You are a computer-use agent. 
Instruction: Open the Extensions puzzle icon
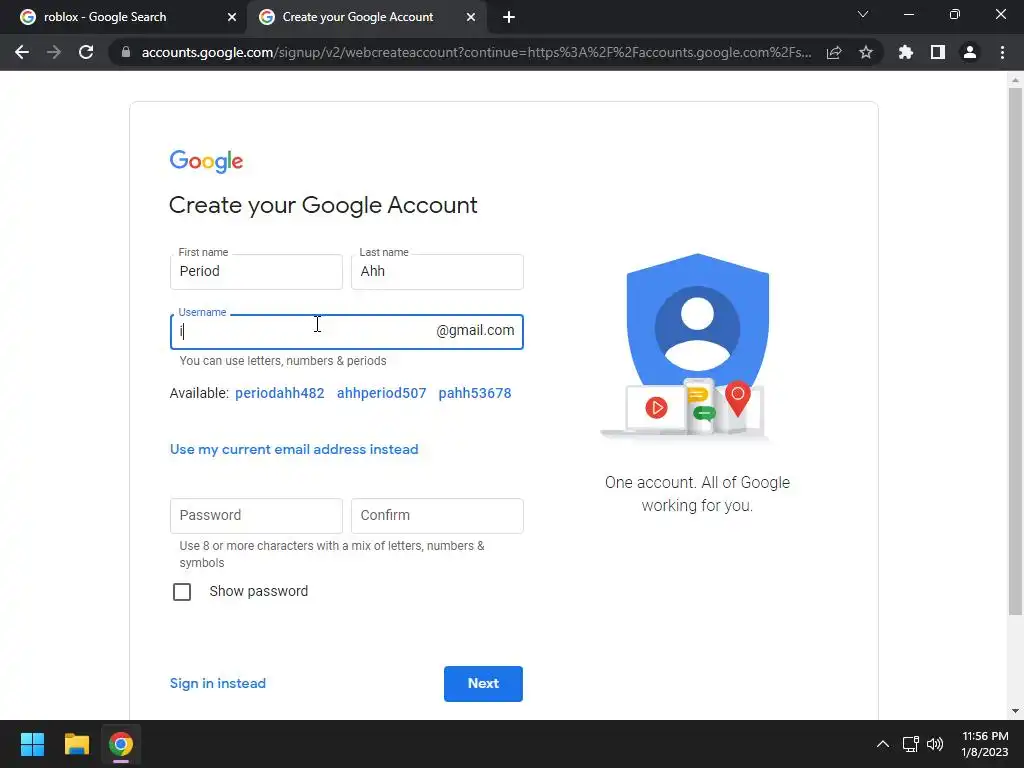(x=906, y=52)
